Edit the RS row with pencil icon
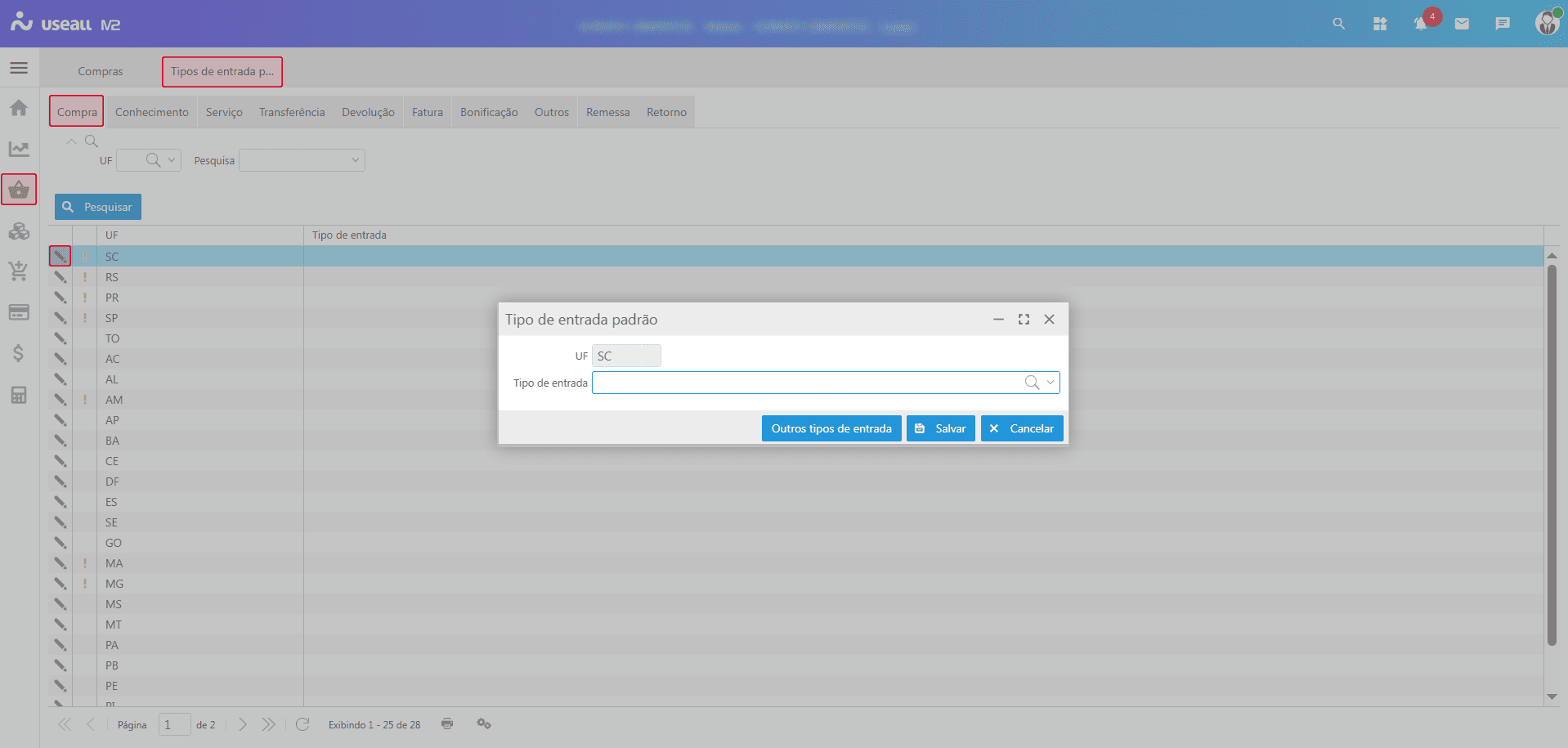This screenshot has height=748, width=1568. 60,277
